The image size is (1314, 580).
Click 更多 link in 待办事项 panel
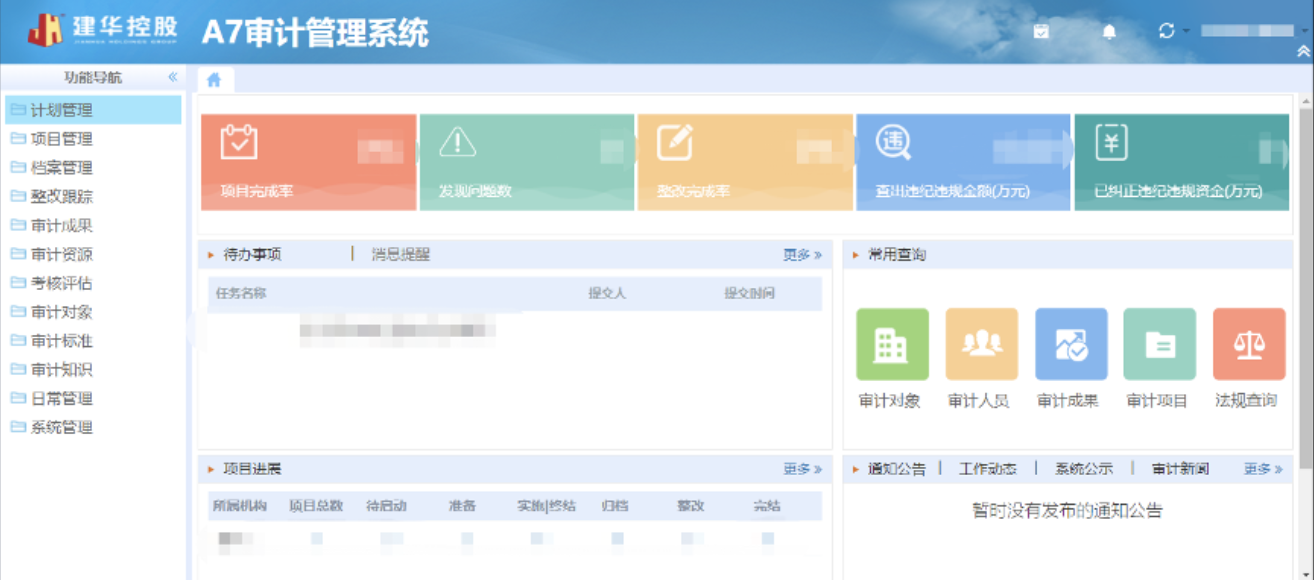point(802,255)
